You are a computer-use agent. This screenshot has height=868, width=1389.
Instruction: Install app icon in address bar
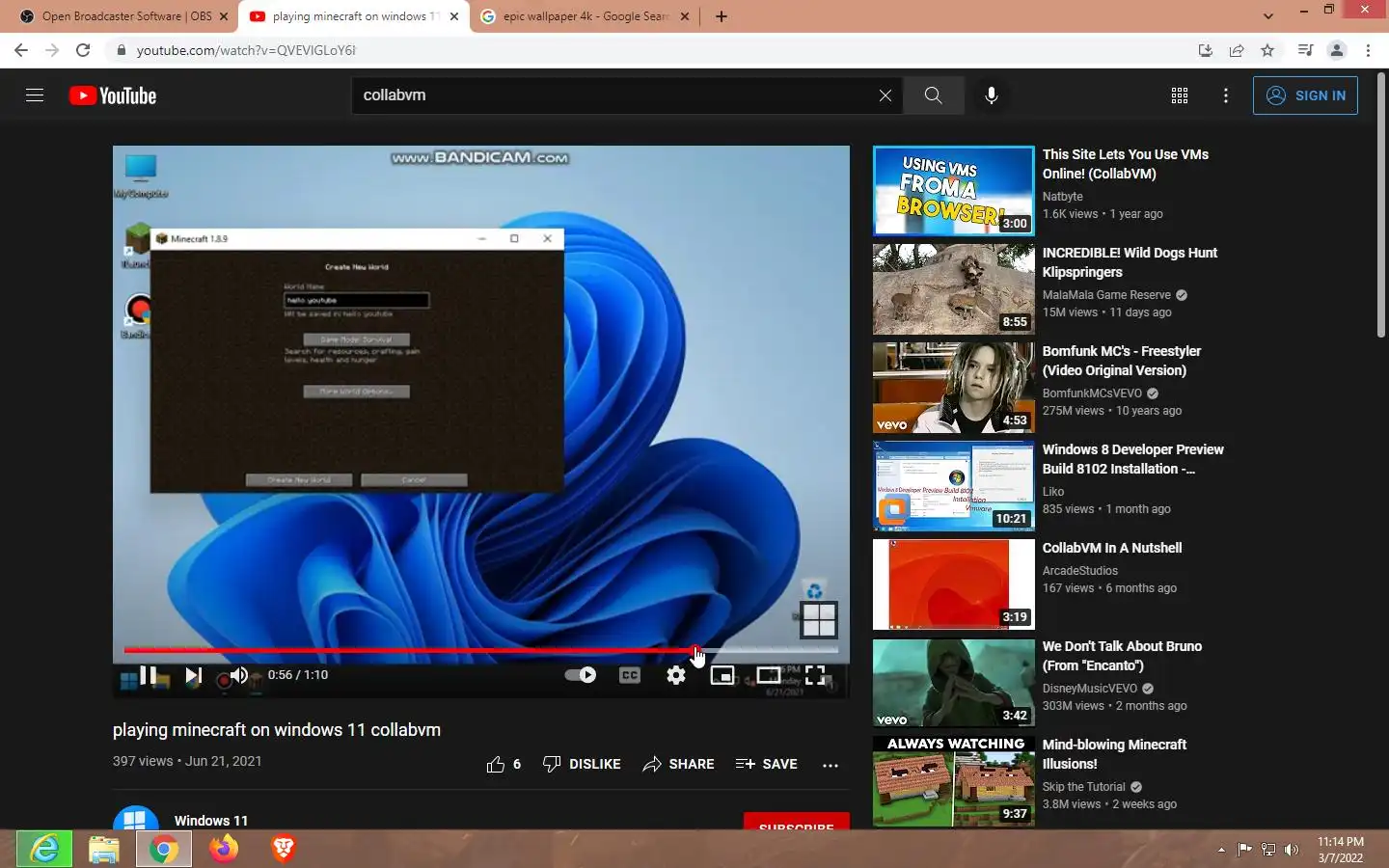(x=1205, y=50)
